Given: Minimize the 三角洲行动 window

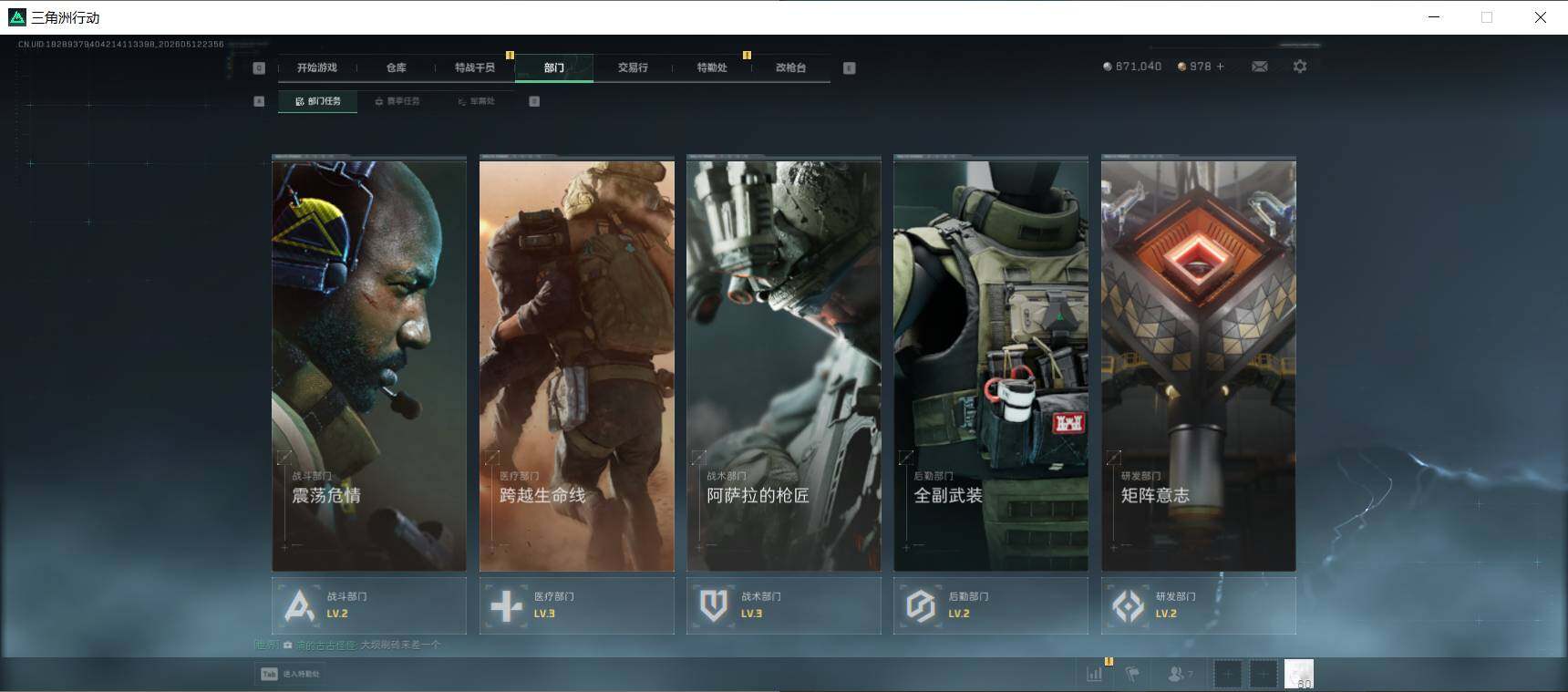Looking at the screenshot, I should point(1434,17).
